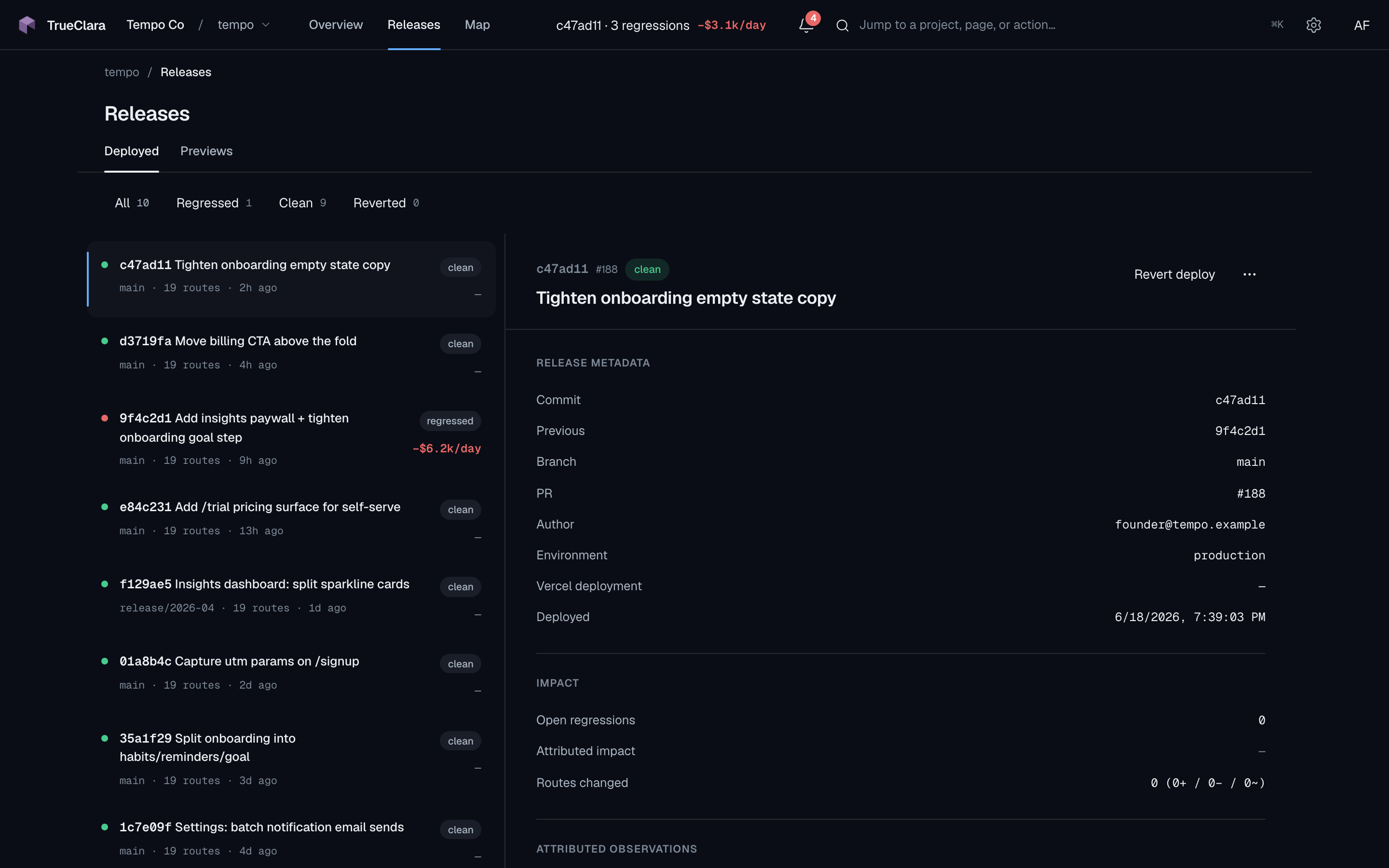The height and width of the screenshot is (868, 1389).
Task: Open the Map tab
Action: tap(477, 25)
